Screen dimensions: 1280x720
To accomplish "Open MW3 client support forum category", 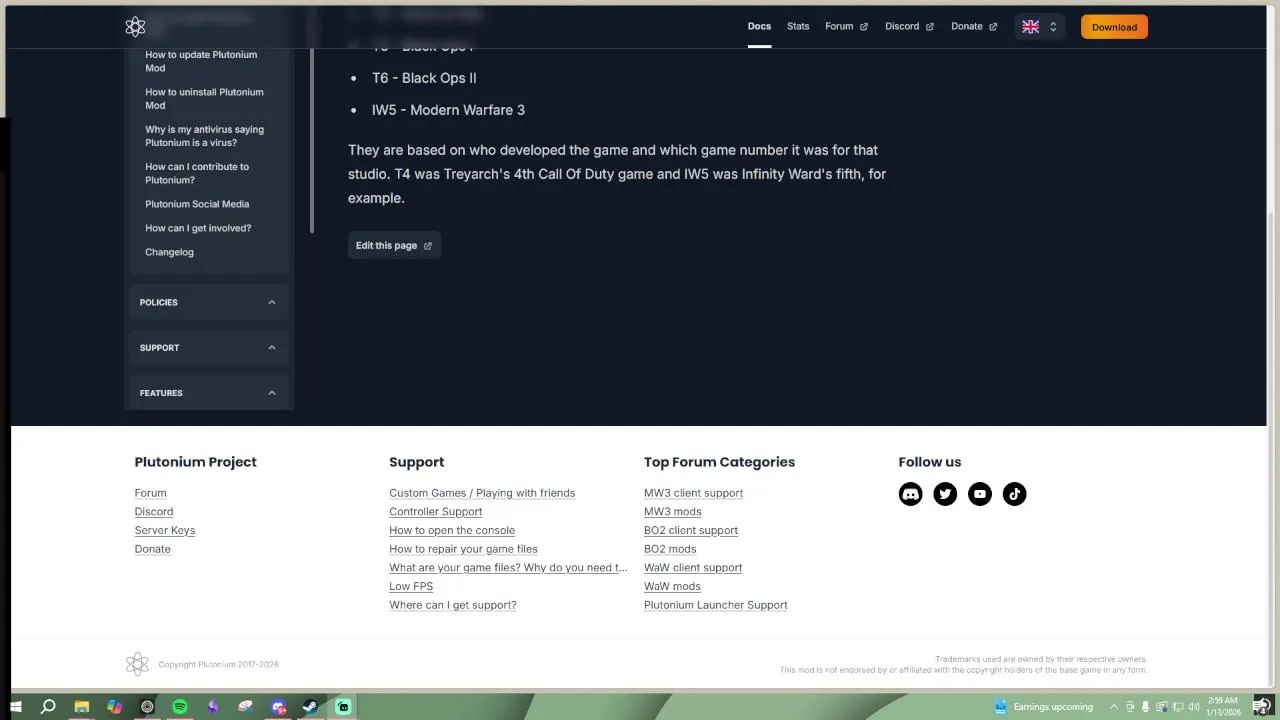I will pos(693,493).
